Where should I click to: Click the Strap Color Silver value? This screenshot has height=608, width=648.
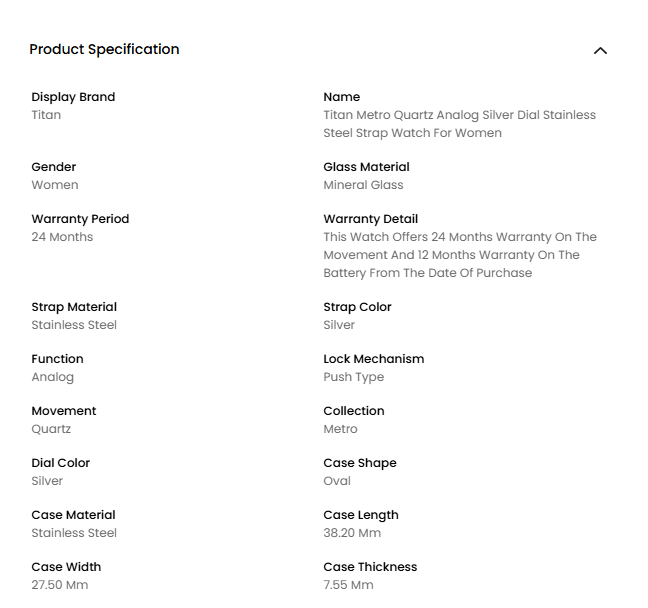tap(339, 325)
